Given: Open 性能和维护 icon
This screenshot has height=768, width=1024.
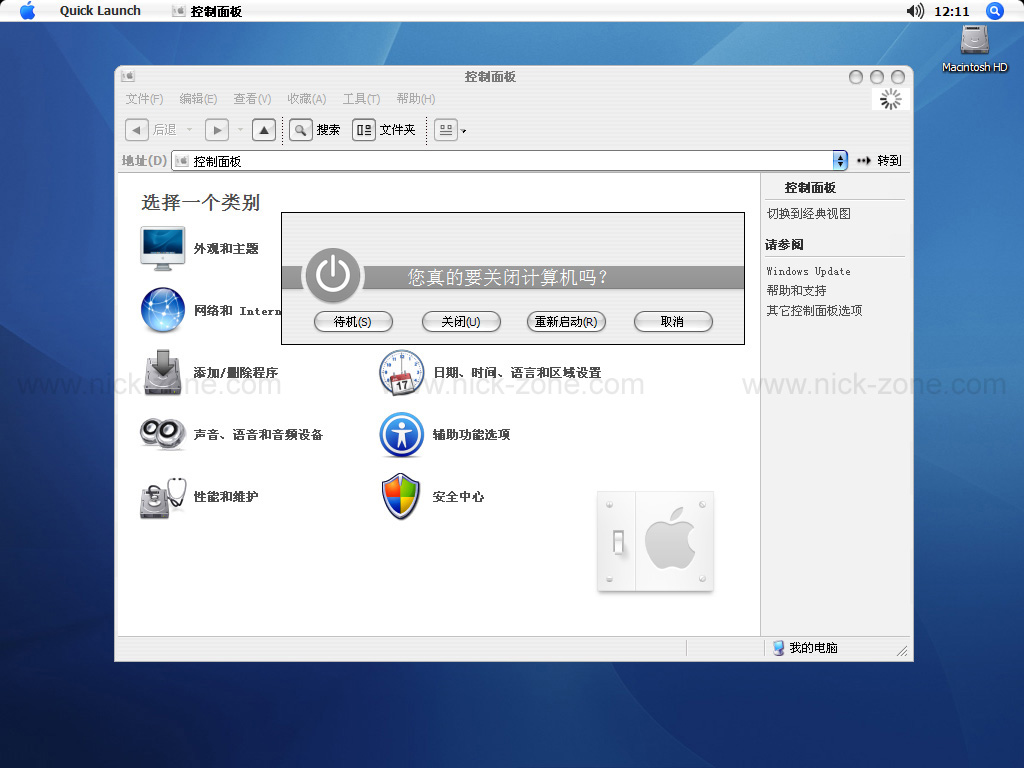Looking at the screenshot, I should (163, 497).
